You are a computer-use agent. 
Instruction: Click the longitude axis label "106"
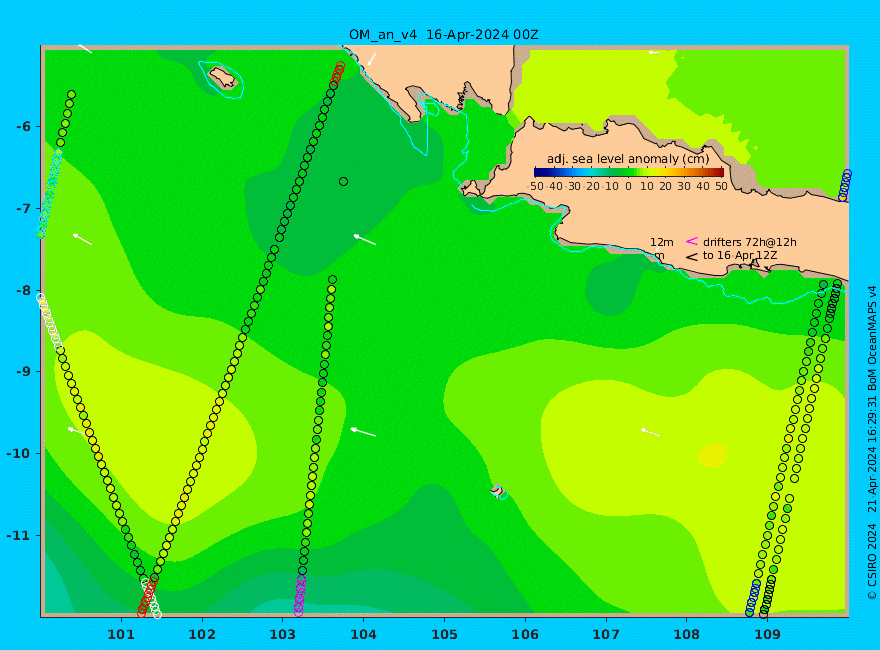tap(525, 635)
